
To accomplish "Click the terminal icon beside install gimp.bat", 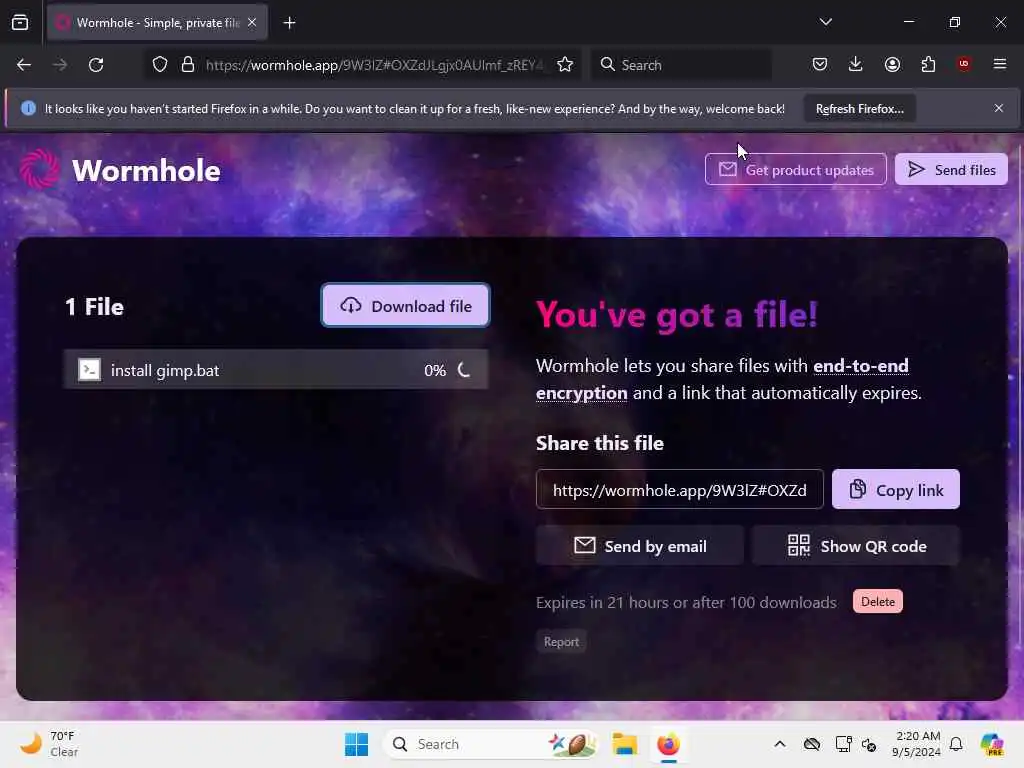I will pos(89,370).
